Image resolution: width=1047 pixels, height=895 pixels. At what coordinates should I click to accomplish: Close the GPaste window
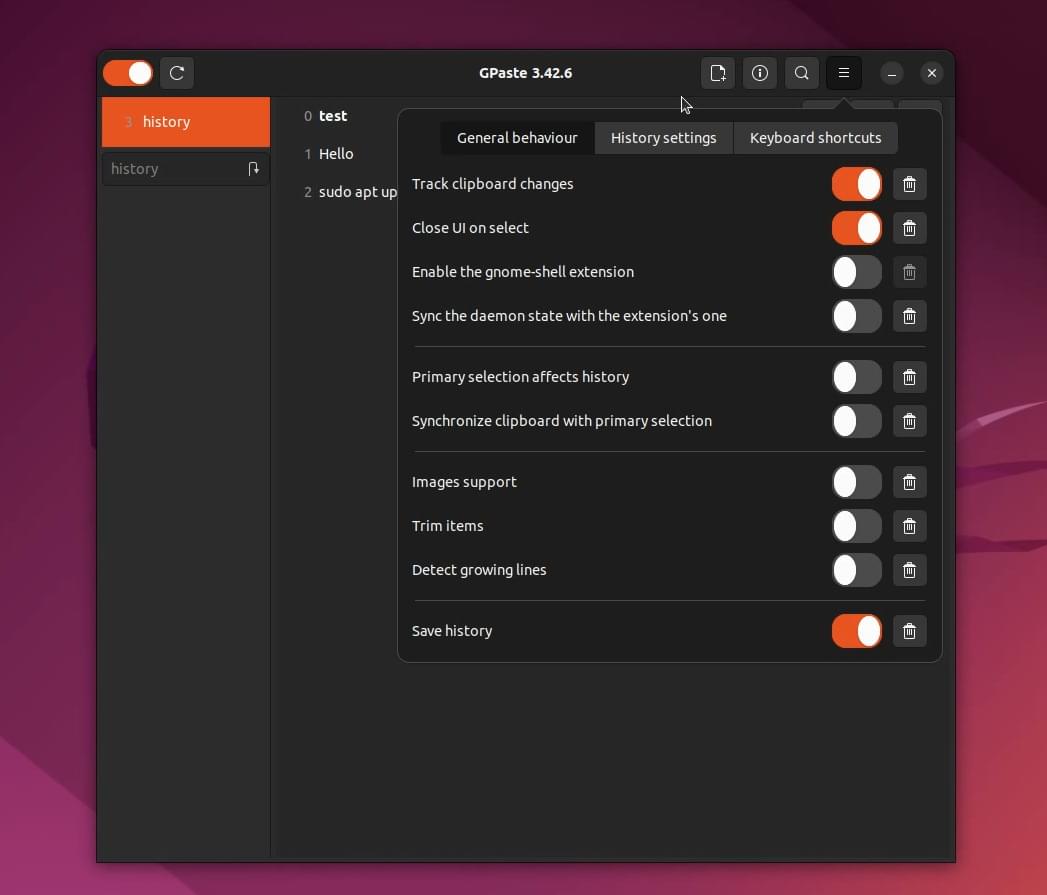click(x=931, y=73)
